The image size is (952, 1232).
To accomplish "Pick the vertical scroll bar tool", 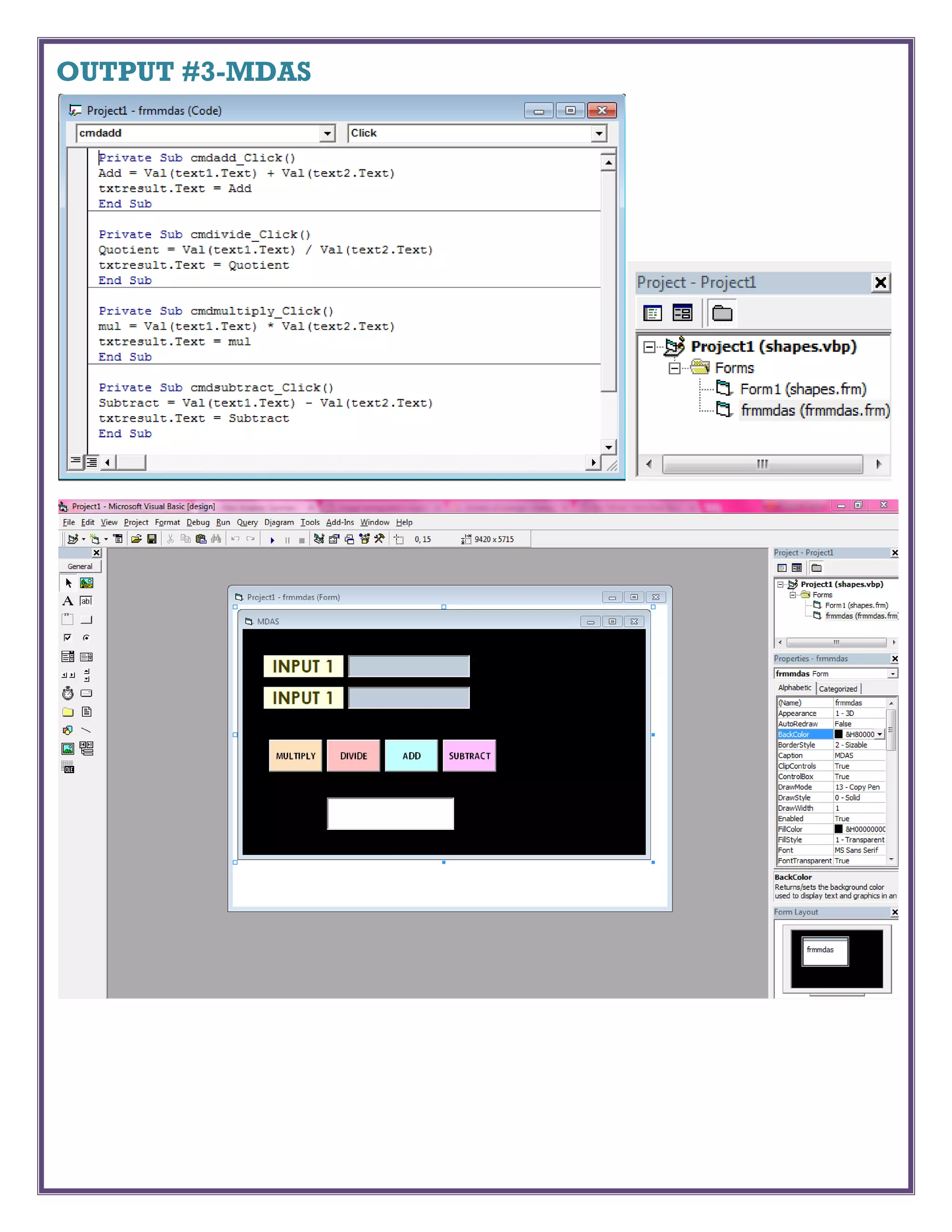I will coord(86,675).
